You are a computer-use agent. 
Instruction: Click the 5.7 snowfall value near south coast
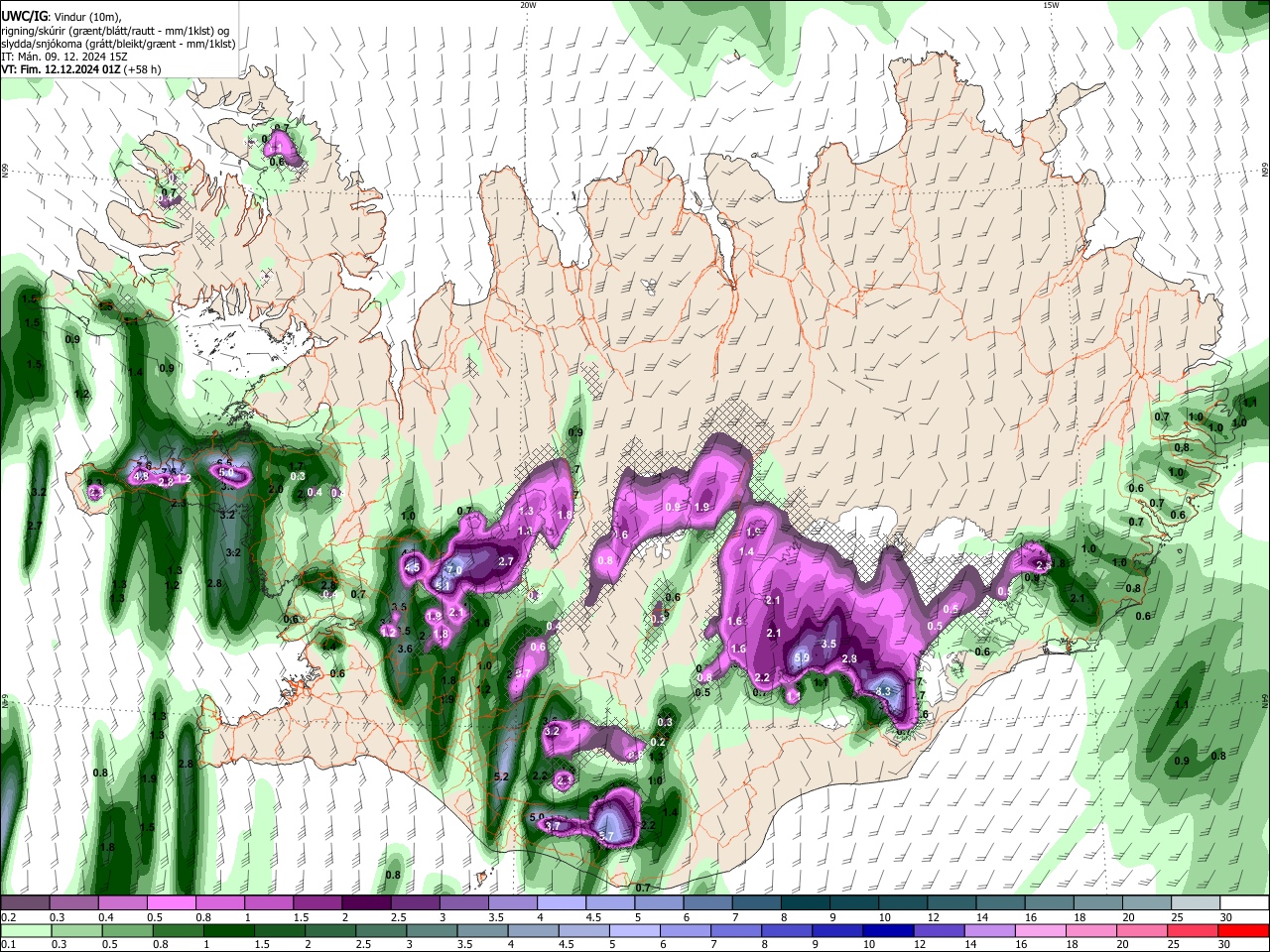608,838
